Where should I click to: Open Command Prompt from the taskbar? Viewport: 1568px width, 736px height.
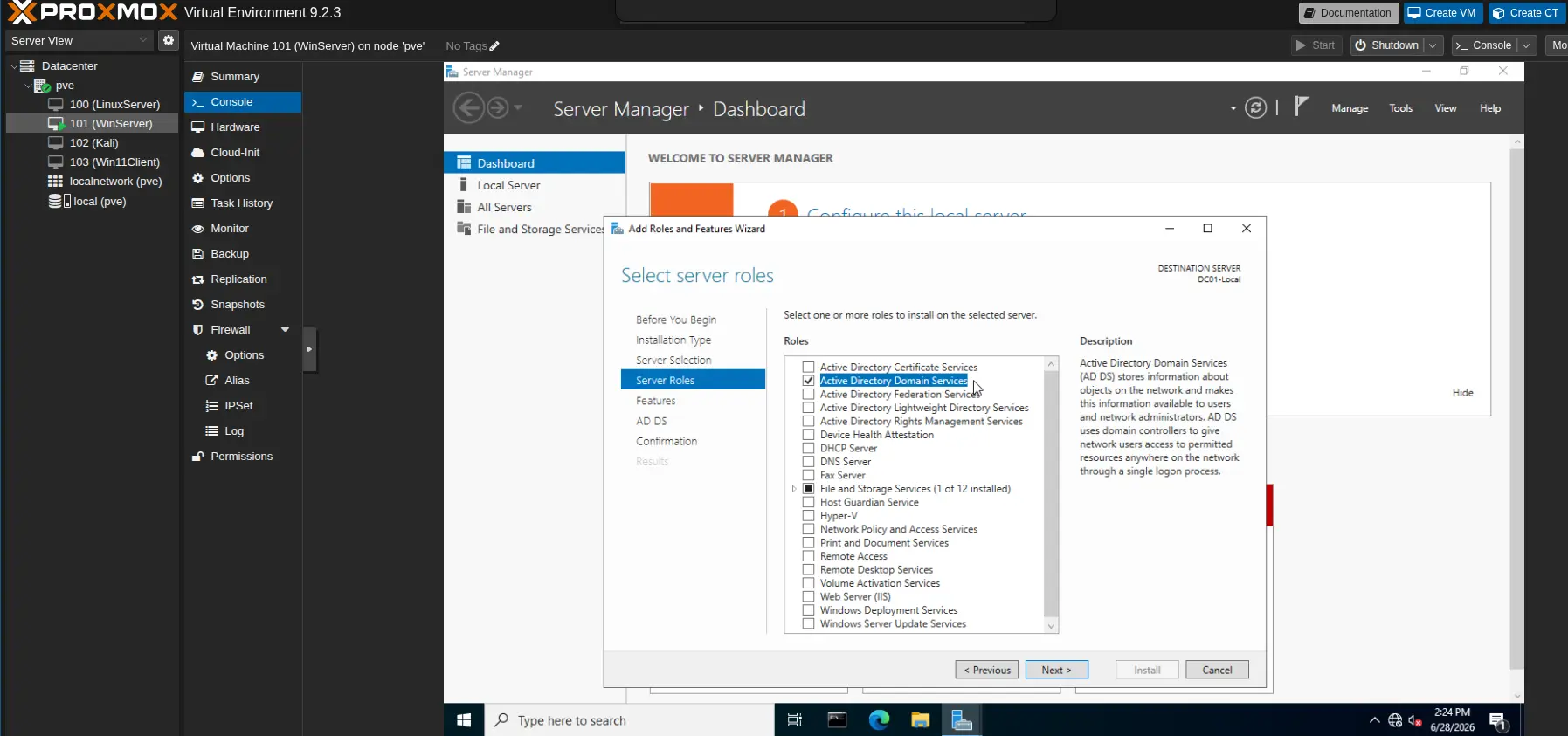pyautogui.click(x=837, y=720)
